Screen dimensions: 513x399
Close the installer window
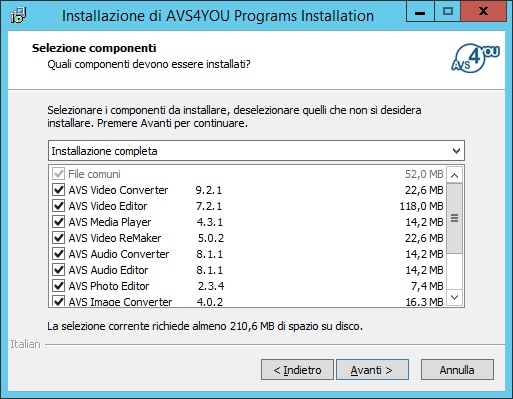(483, 12)
